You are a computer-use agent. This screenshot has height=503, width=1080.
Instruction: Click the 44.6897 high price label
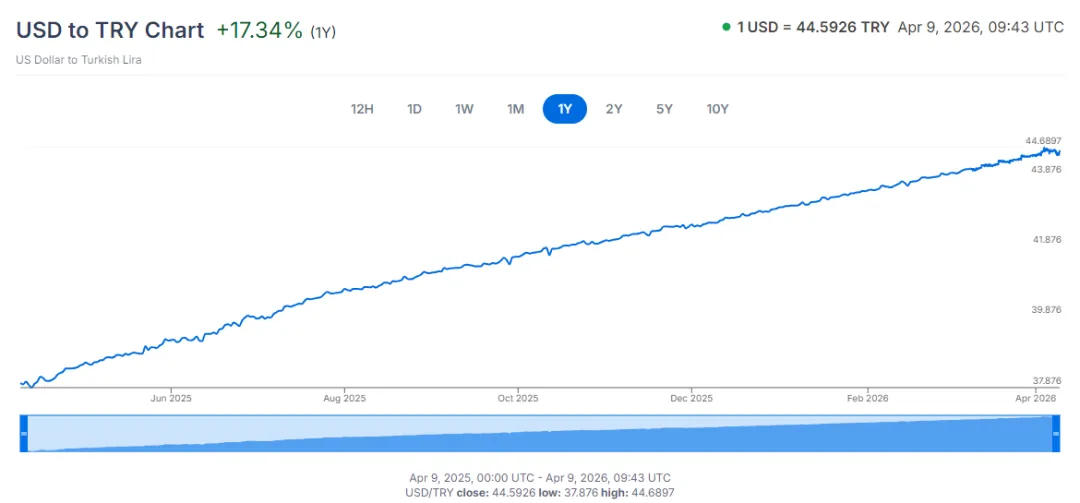(x=1043, y=140)
